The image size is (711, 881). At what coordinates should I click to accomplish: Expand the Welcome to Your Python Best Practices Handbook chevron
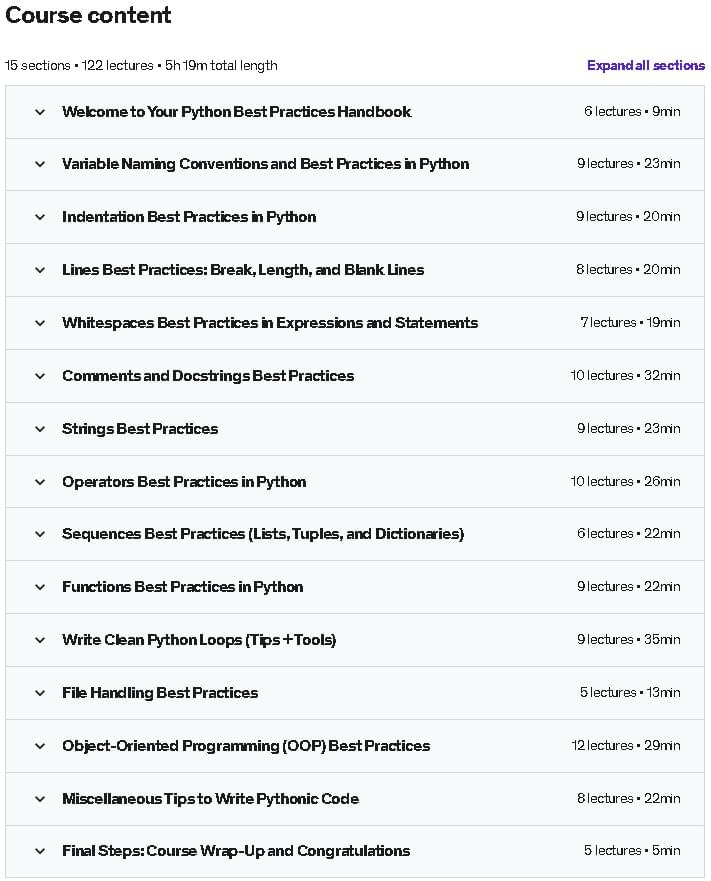pos(40,112)
